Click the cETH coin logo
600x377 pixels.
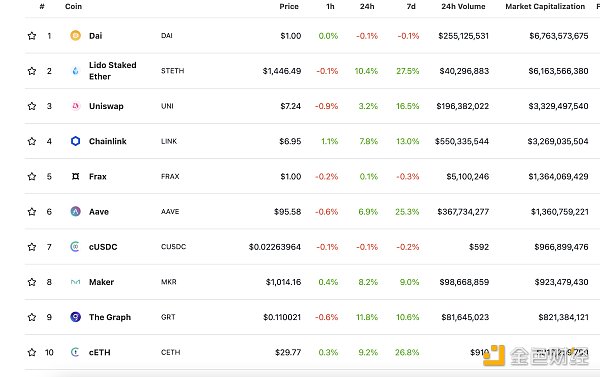click(75, 352)
